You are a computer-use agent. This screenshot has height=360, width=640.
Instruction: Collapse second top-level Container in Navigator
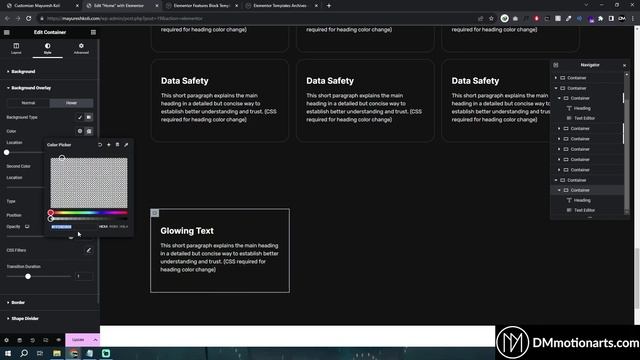click(556, 88)
